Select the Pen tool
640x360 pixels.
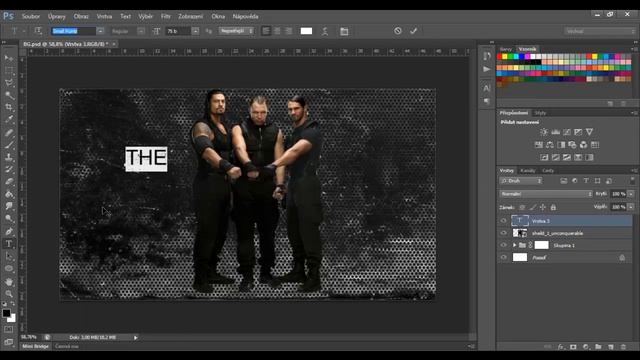pos(9,231)
